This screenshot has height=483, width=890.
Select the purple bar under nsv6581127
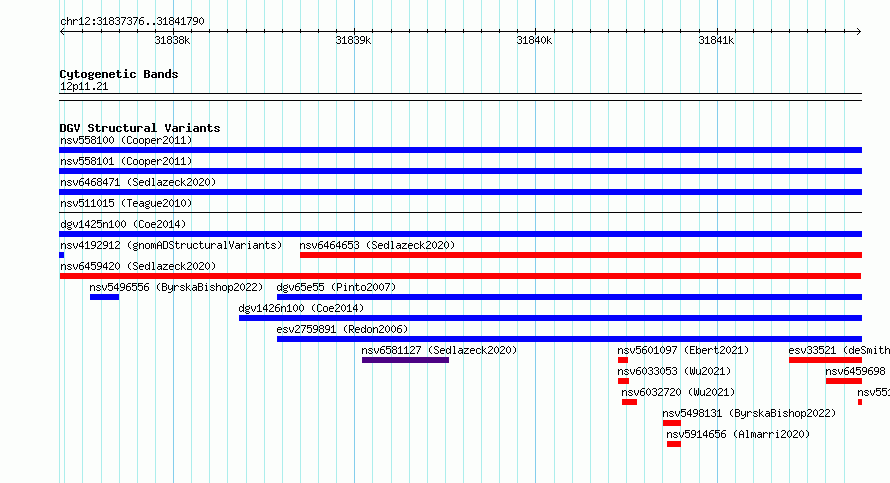(x=405, y=360)
